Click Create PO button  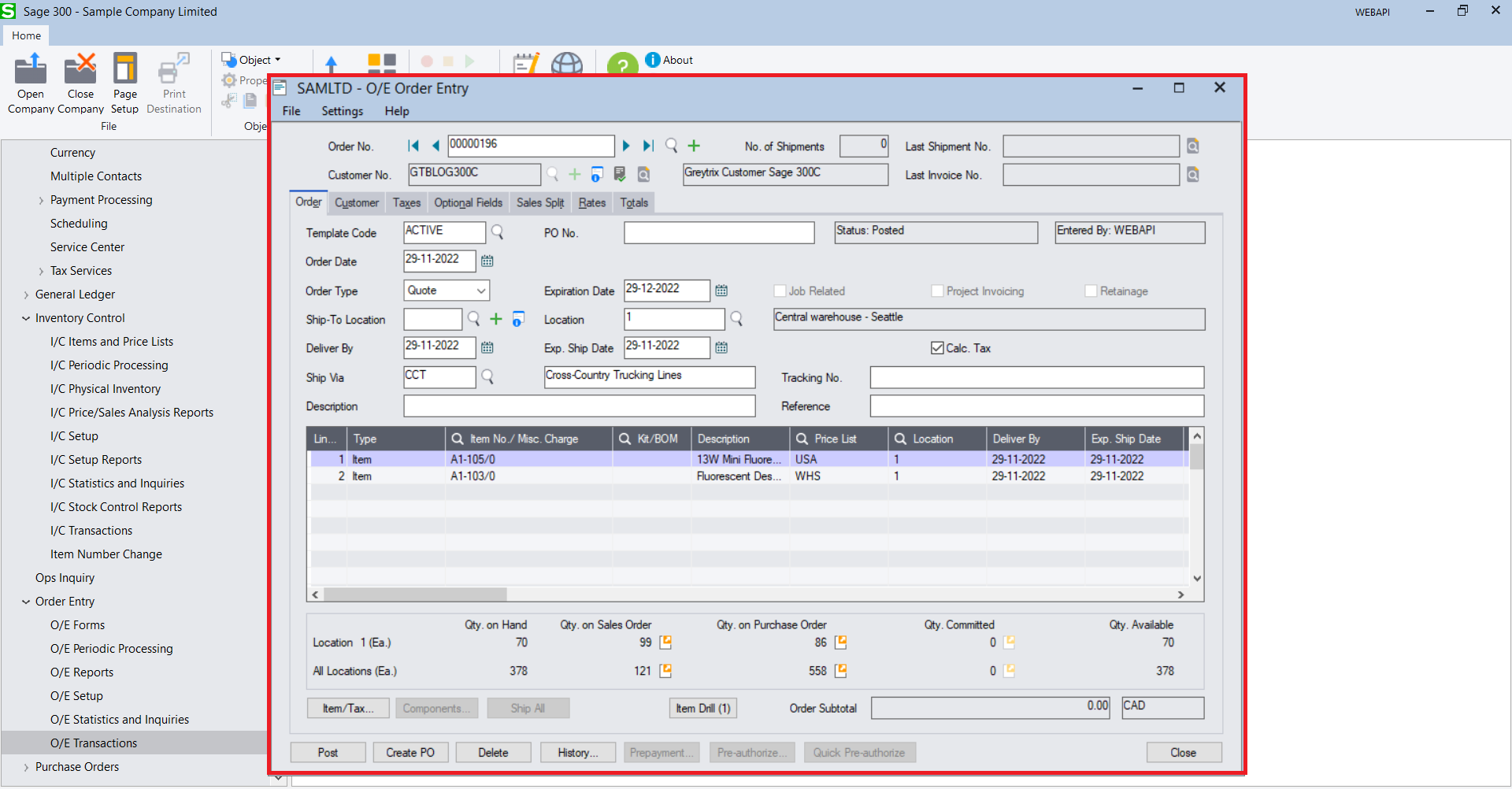click(x=410, y=753)
